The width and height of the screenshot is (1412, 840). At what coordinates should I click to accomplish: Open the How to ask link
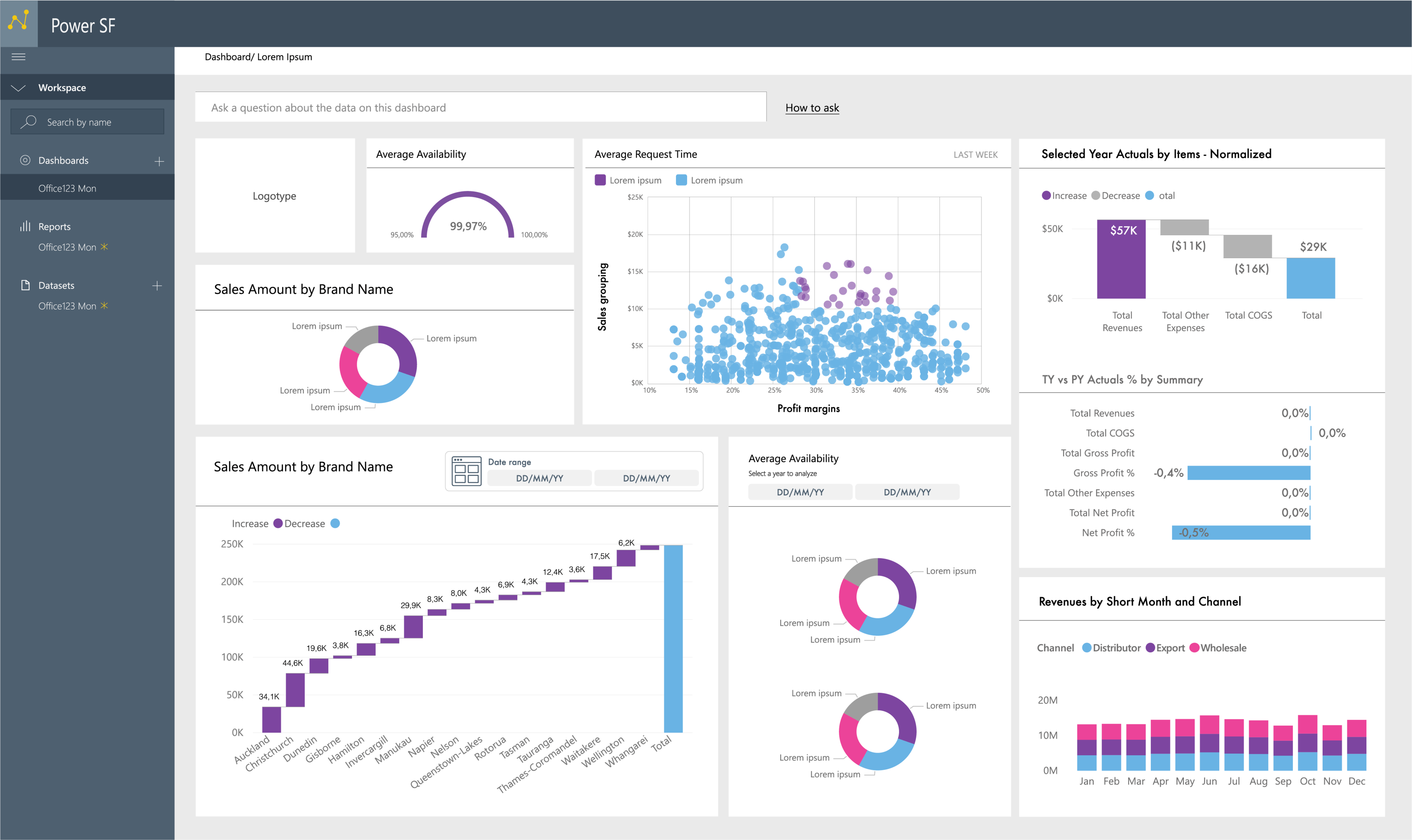(812, 108)
